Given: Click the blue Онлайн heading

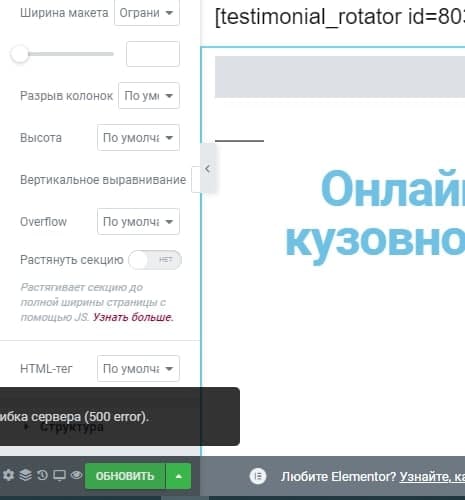Looking at the screenshot, I should coord(393,188).
